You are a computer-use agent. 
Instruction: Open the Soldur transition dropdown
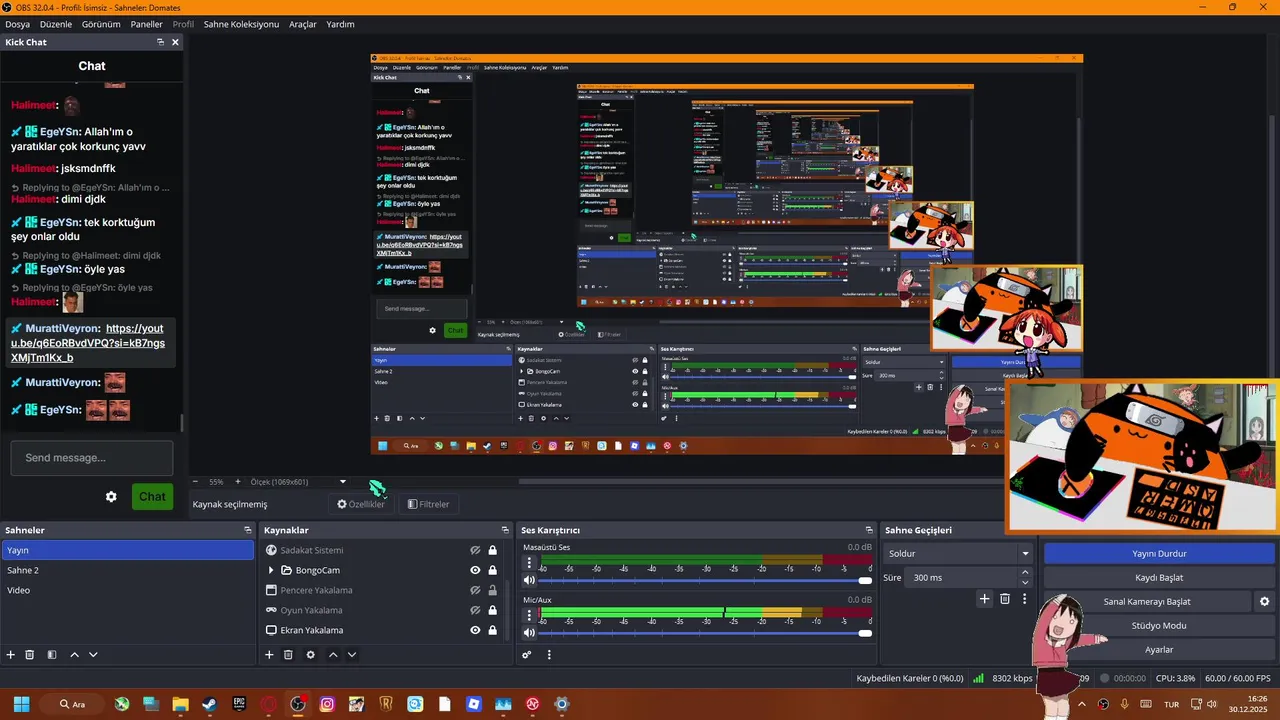958,553
